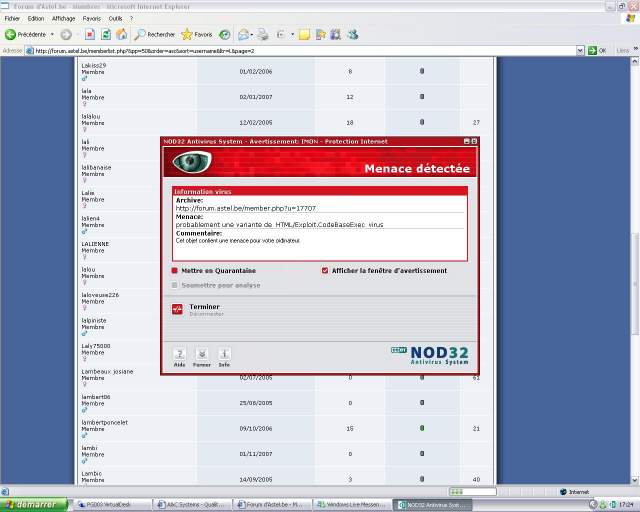
Task: Click the Précédente back arrow icon
Action: [11, 34]
